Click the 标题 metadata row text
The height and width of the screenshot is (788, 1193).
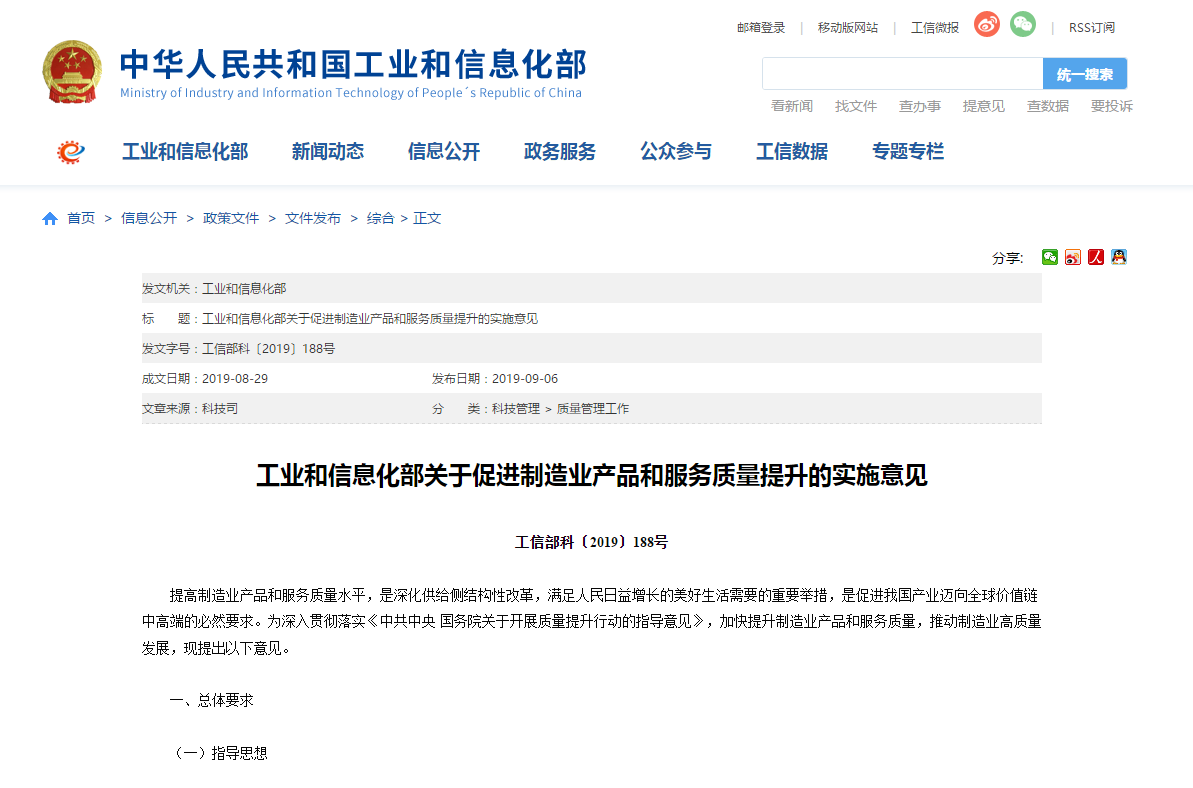click(340, 319)
